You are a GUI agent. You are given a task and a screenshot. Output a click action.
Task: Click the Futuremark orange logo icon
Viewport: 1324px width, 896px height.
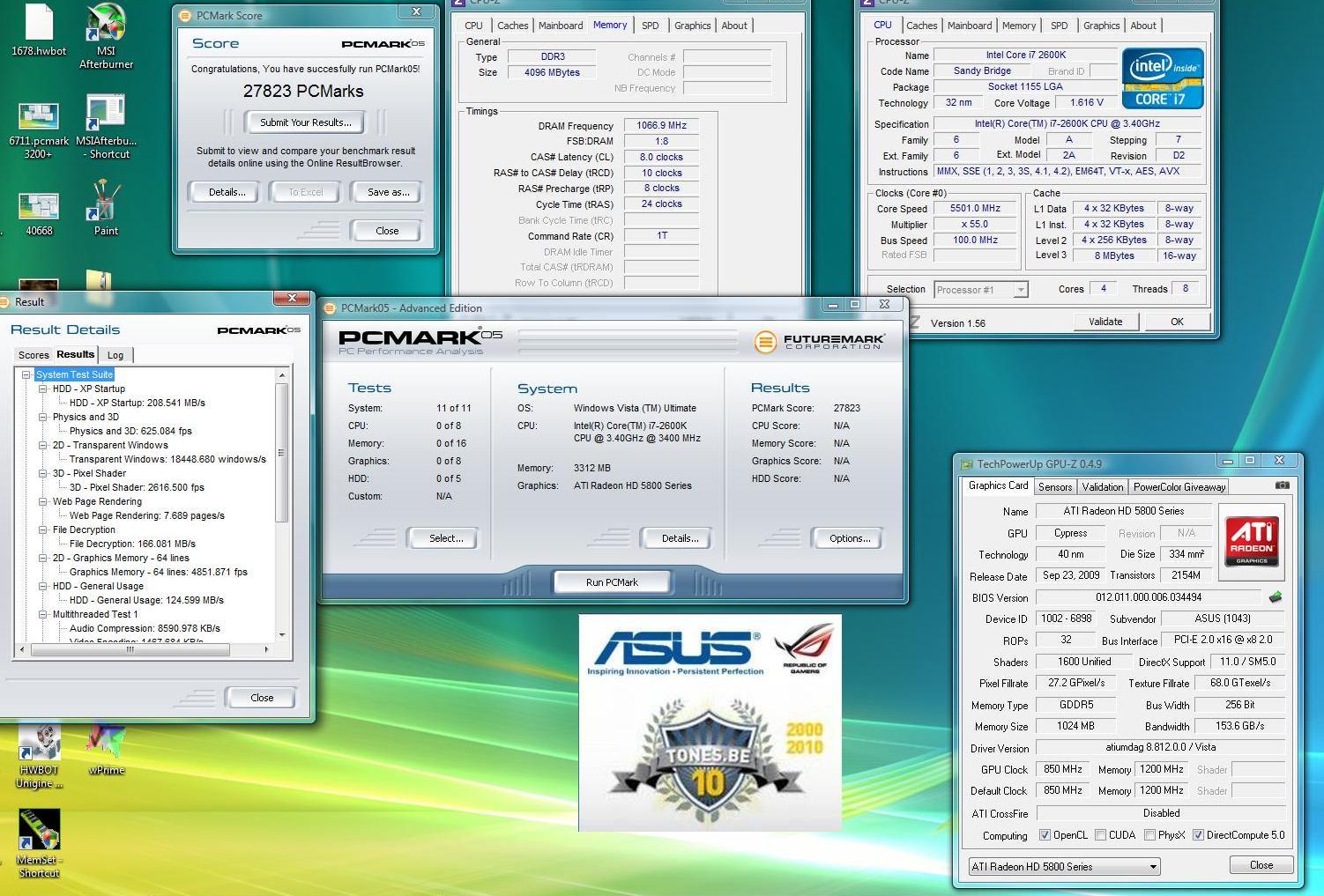pyautogui.click(x=766, y=341)
